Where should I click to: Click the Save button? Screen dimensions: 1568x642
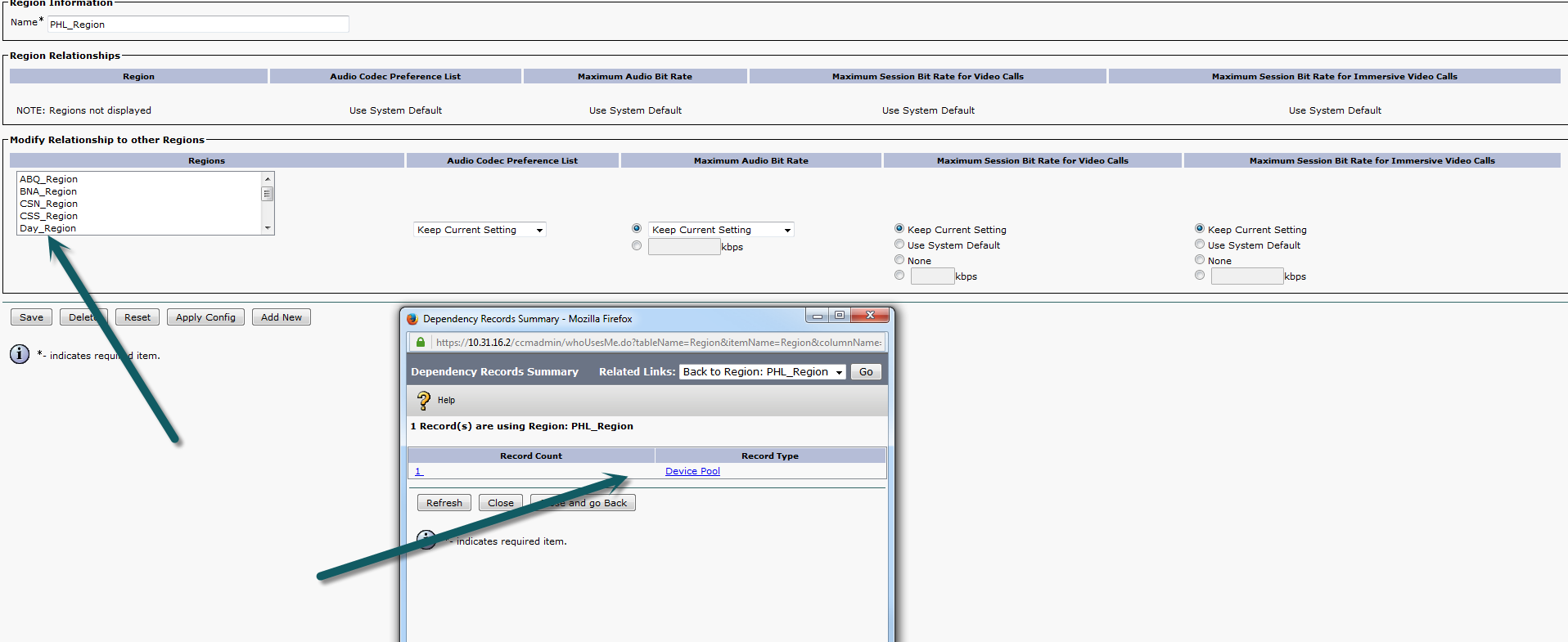[x=32, y=317]
